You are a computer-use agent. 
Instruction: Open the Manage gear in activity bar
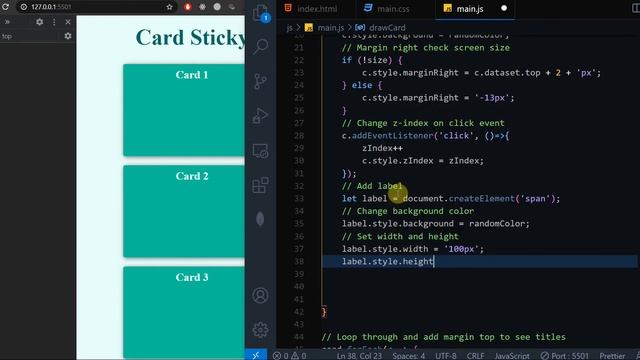(260, 330)
